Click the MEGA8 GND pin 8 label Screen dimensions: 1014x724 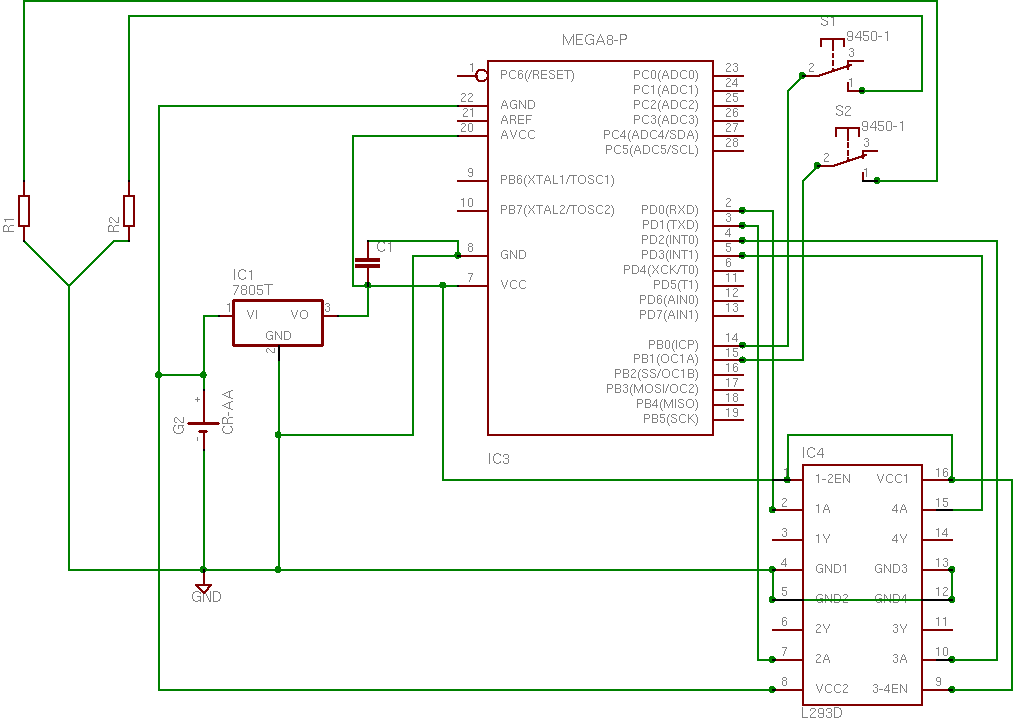click(x=513, y=255)
